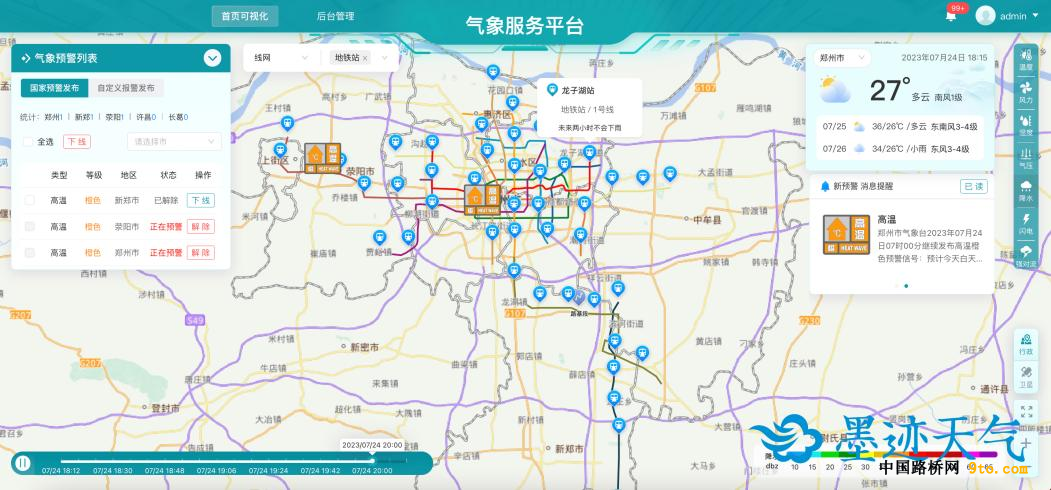The image size is (1051, 490).
Task: Click the 高温 alert description text
Action: click(x=930, y=246)
